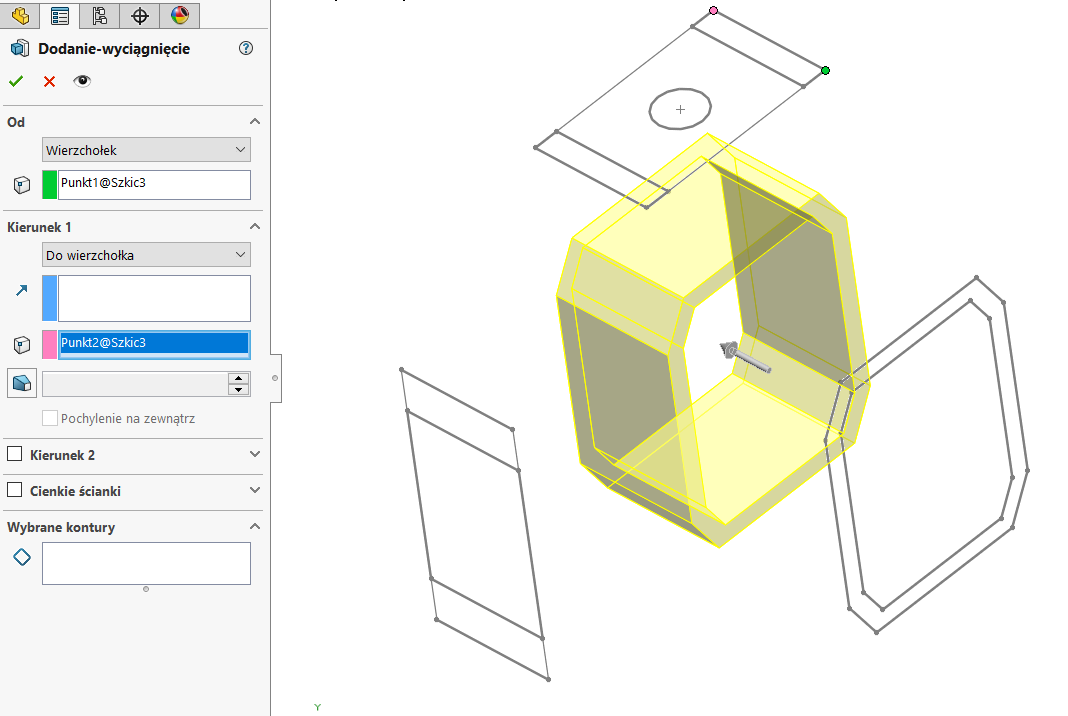Open the Do wierzchołka end condition dropdown
The image size is (1068, 716).
tap(146, 255)
